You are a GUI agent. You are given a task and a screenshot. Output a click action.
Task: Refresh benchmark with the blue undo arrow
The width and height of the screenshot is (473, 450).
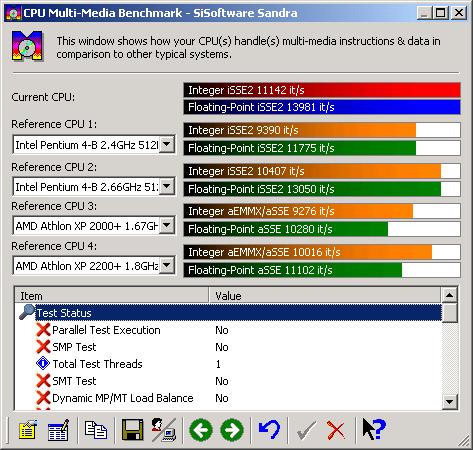(x=269, y=430)
